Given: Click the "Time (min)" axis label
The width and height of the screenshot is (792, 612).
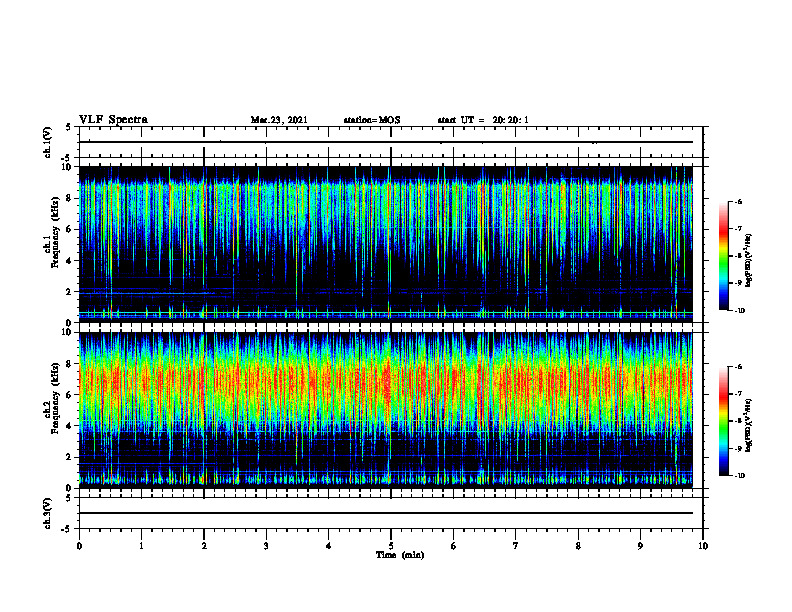Looking at the screenshot, I should (x=400, y=555).
